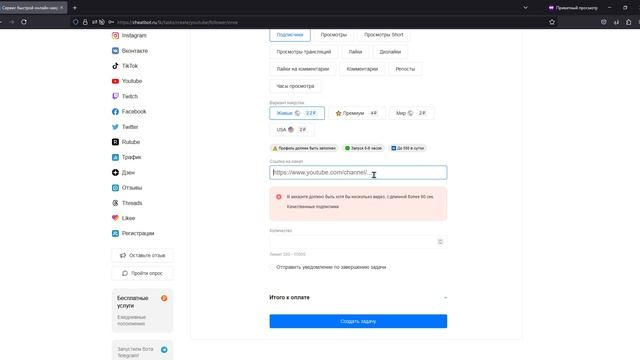Reload the page with refresh icon
This screenshot has height=360, width=640.
tap(24, 22)
